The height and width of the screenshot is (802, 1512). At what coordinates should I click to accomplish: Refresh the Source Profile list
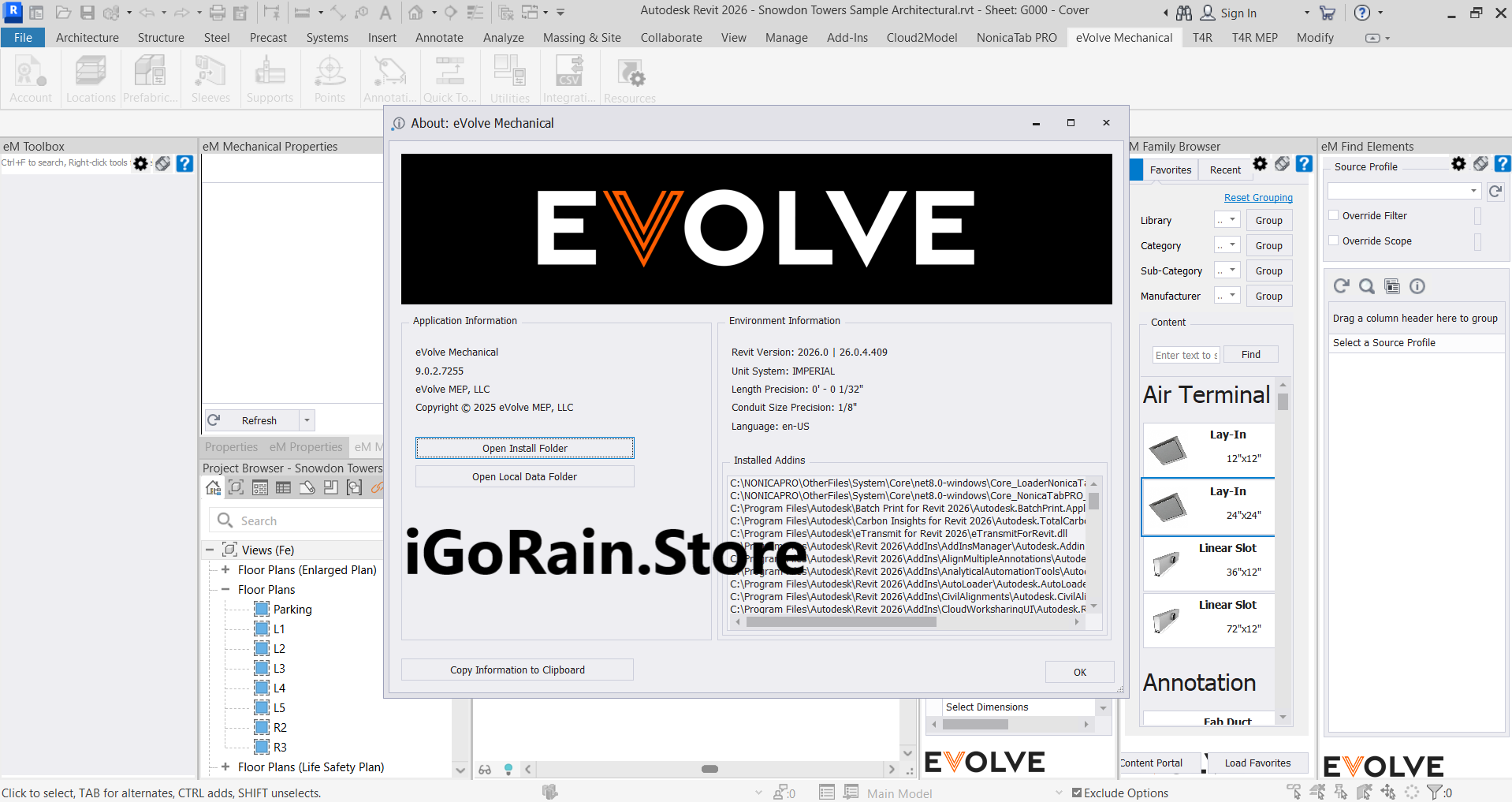point(1495,191)
